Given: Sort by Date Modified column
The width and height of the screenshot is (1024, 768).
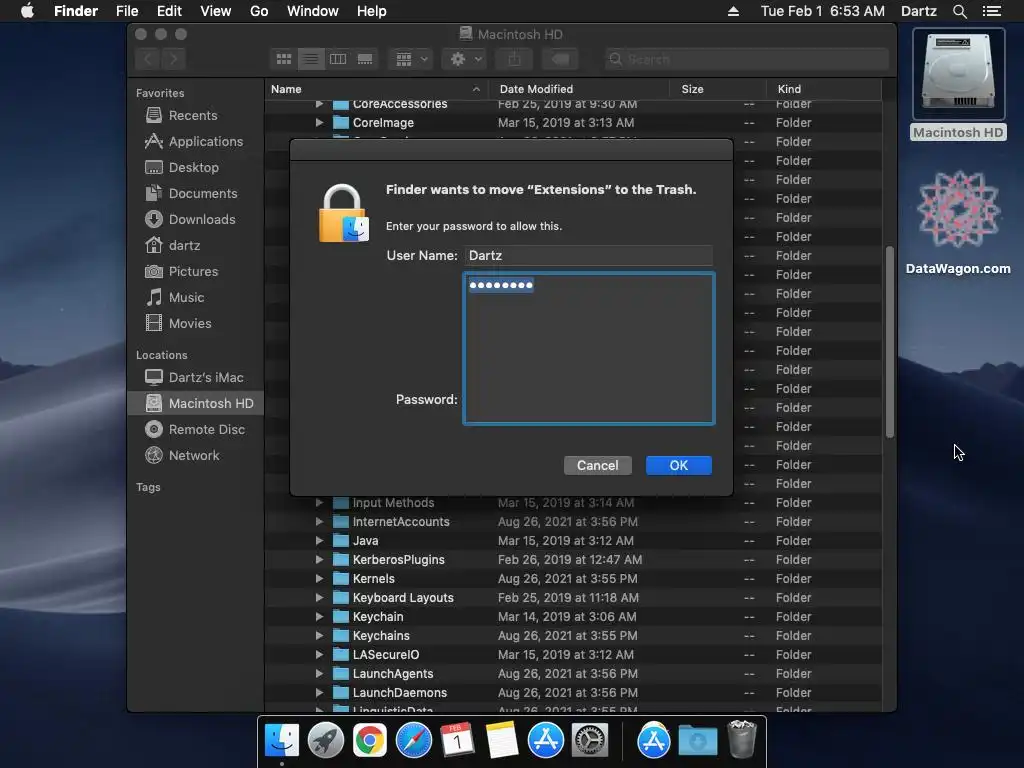Looking at the screenshot, I should pyautogui.click(x=579, y=89).
